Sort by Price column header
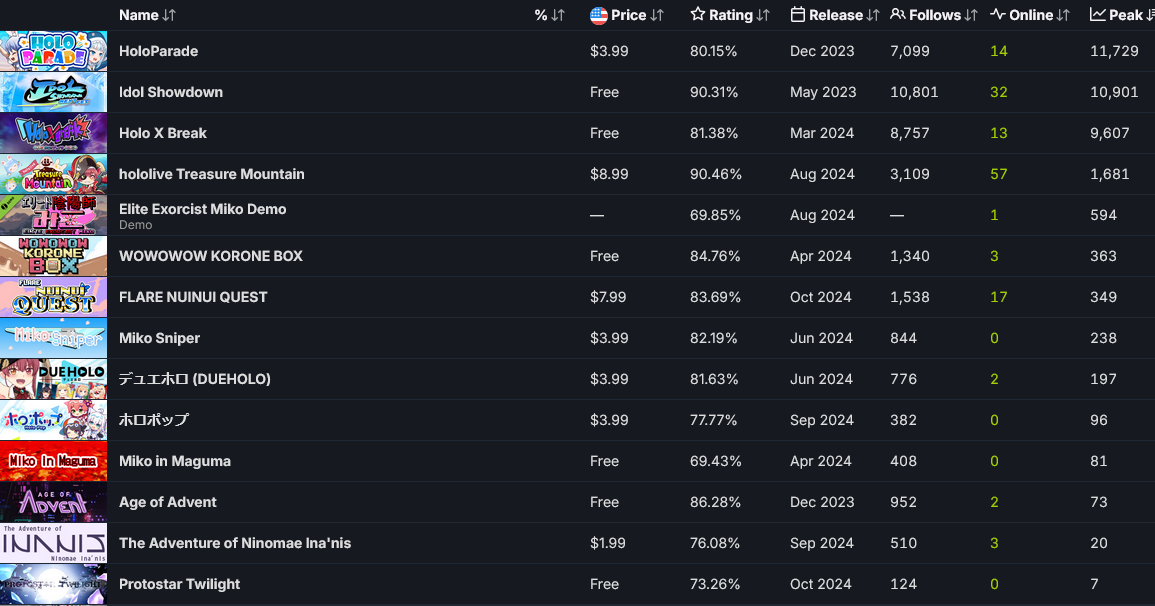 629,15
